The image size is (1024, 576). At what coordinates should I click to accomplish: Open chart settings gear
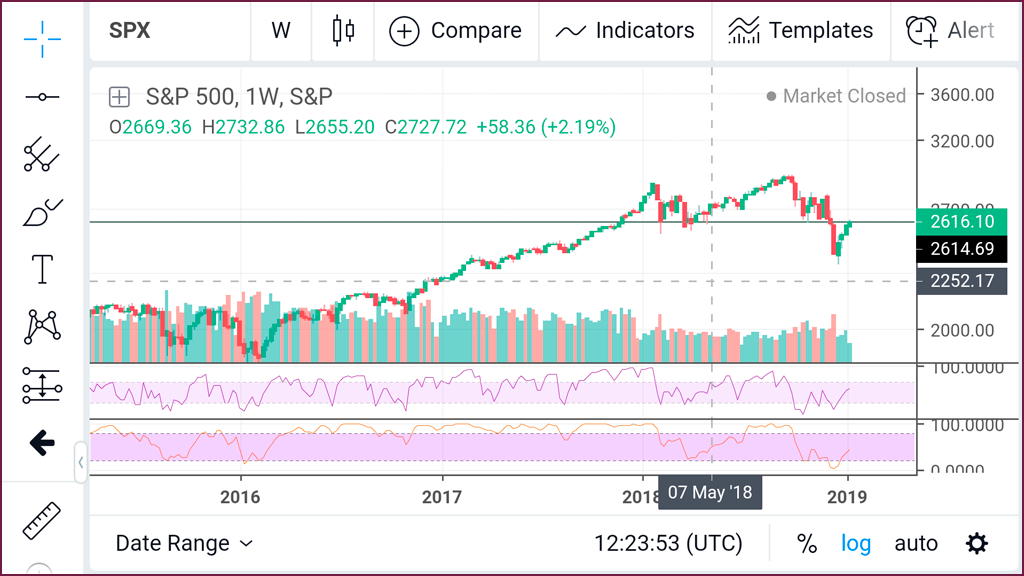977,543
